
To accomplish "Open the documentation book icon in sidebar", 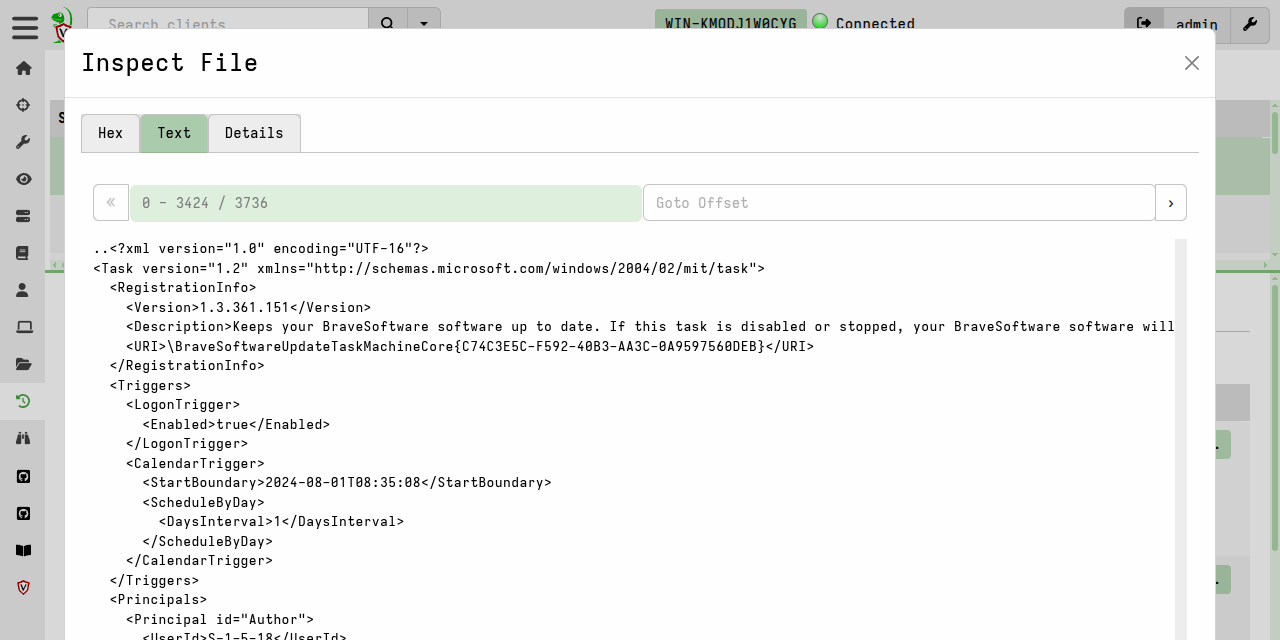I will tap(23, 550).
